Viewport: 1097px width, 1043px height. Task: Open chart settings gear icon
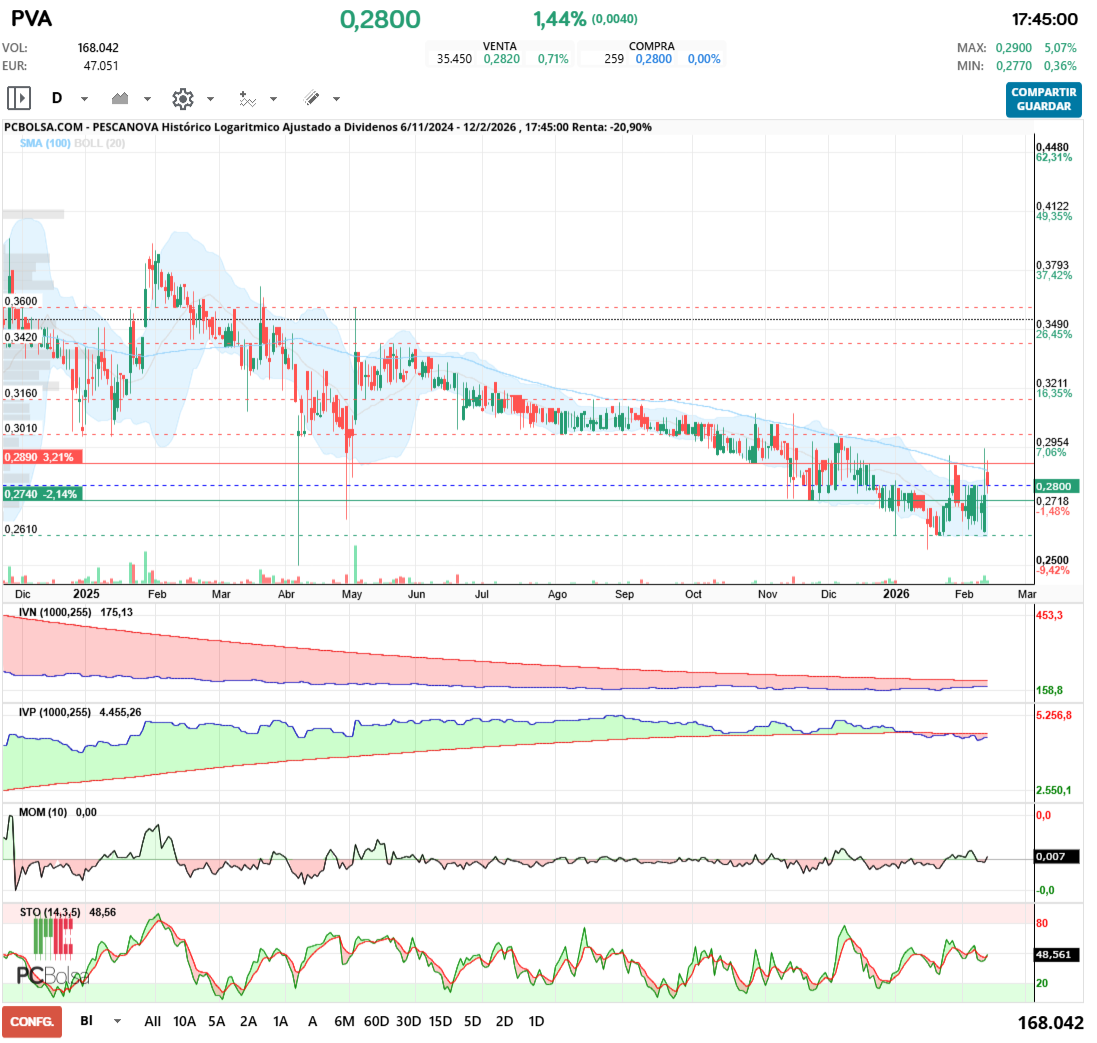click(182, 98)
